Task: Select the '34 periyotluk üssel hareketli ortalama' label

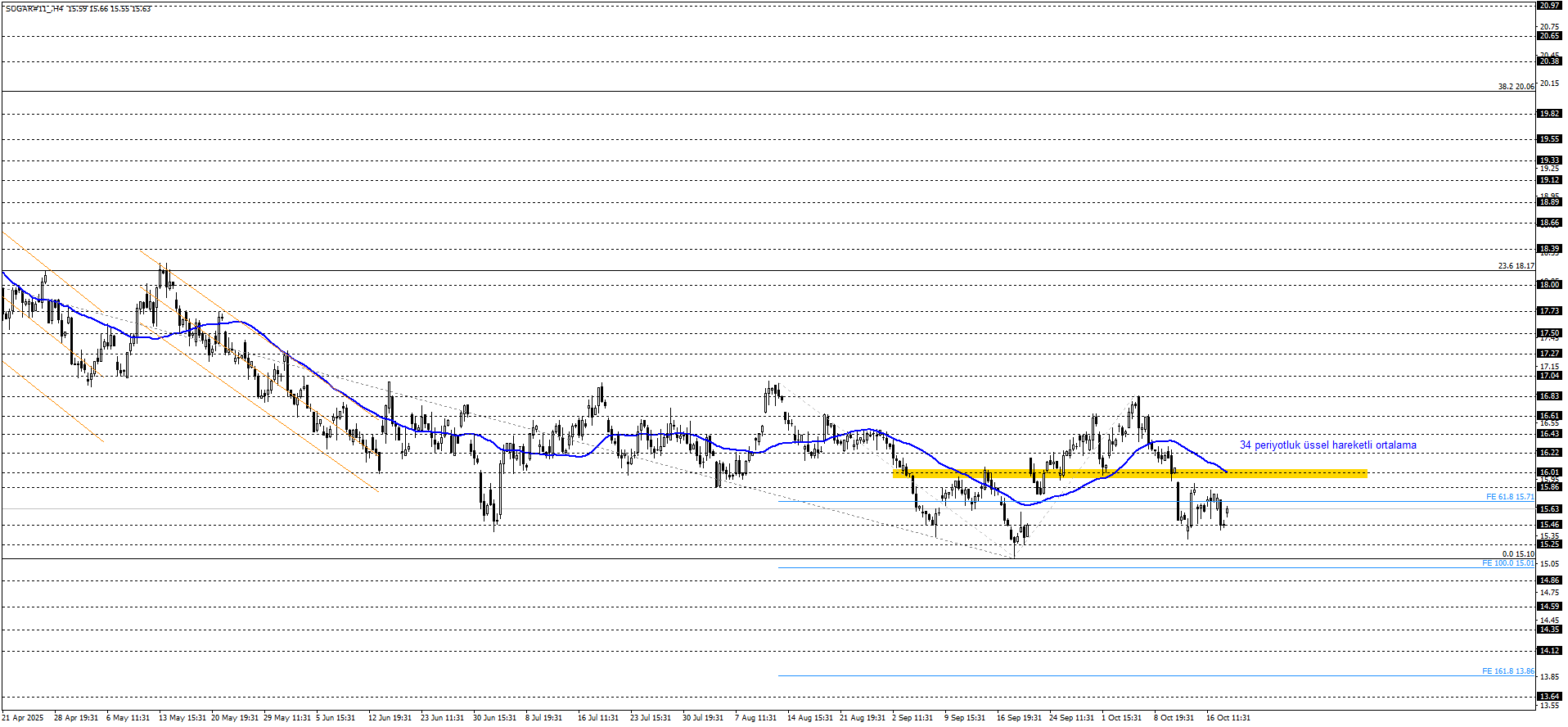Action: tap(1327, 445)
